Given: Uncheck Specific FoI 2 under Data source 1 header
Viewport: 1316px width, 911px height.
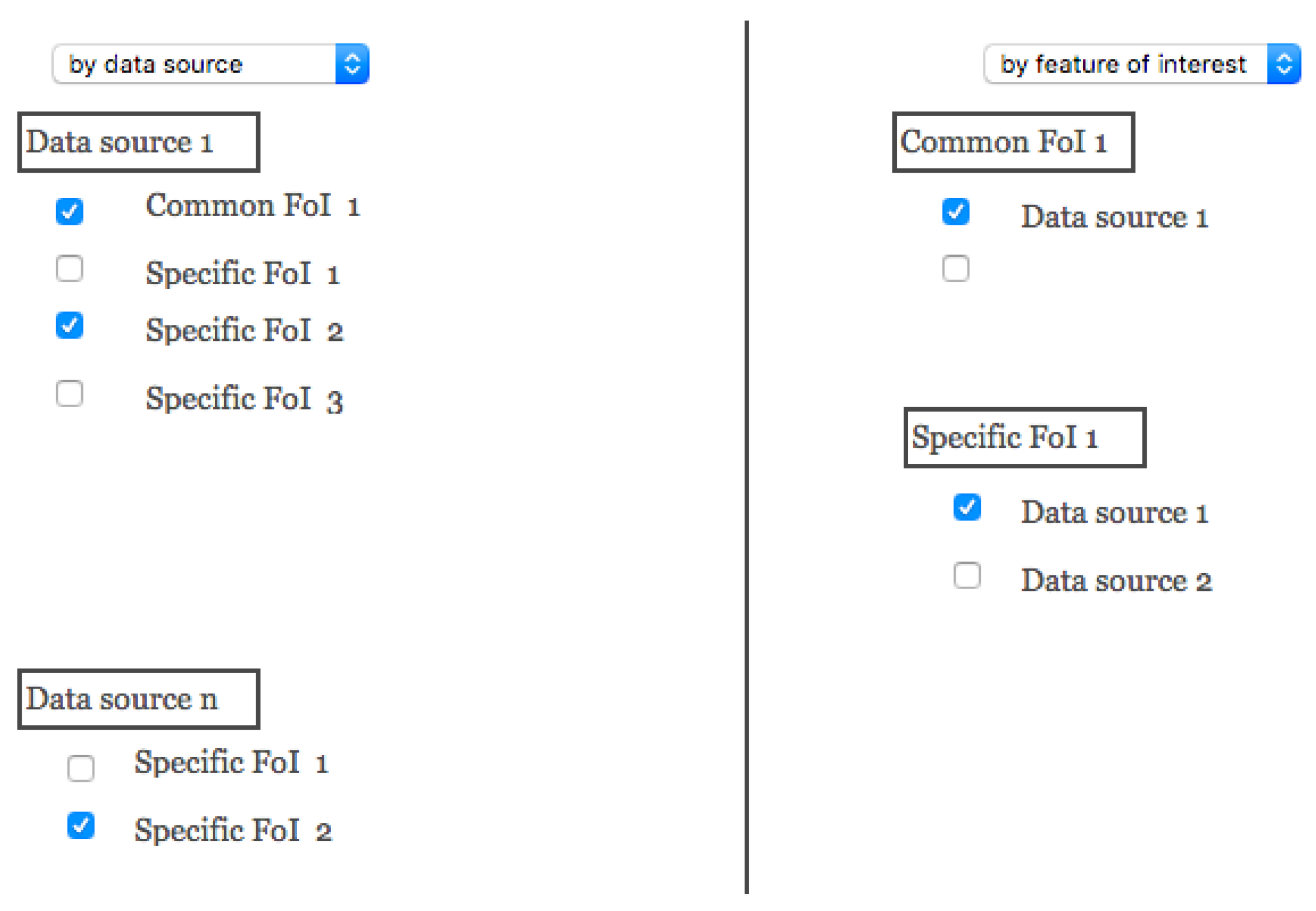Looking at the screenshot, I should point(70,325).
